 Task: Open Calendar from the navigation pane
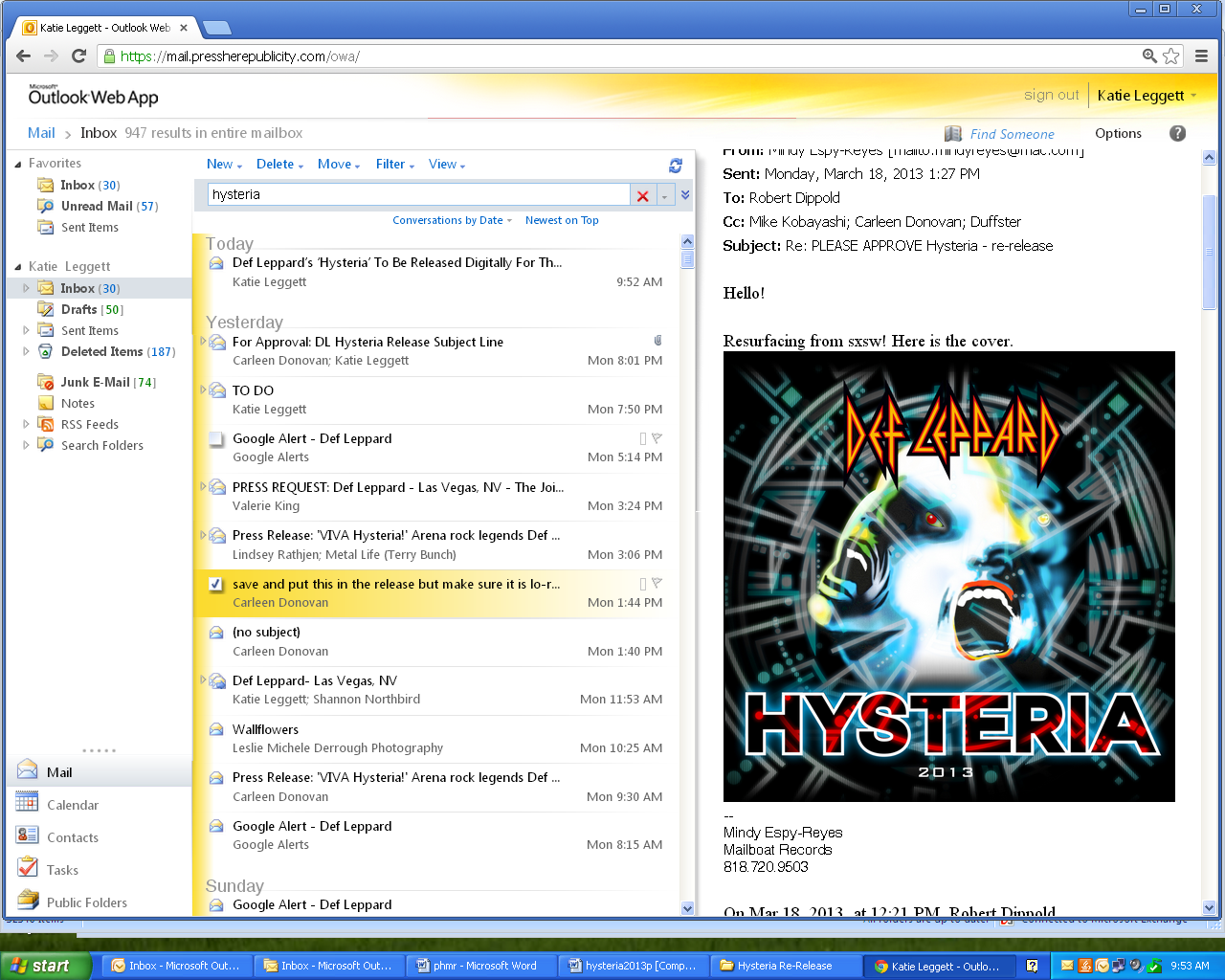(x=73, y=805)
